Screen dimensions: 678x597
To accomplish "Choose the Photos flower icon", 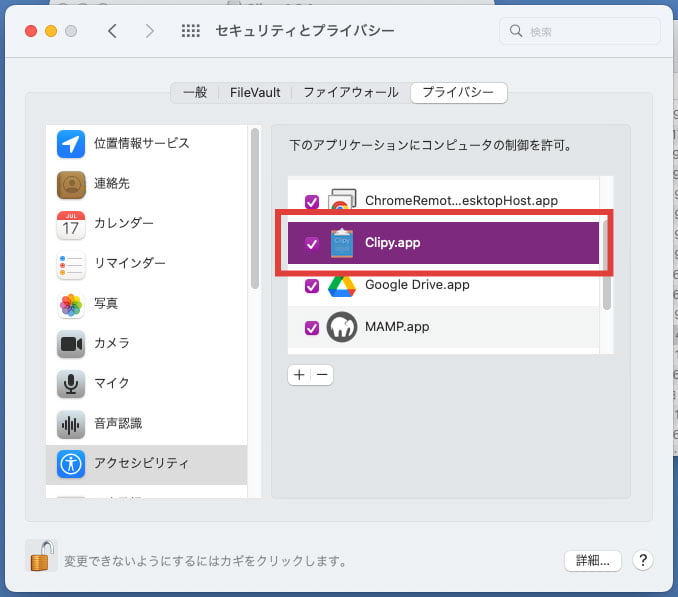I will 71,304.
